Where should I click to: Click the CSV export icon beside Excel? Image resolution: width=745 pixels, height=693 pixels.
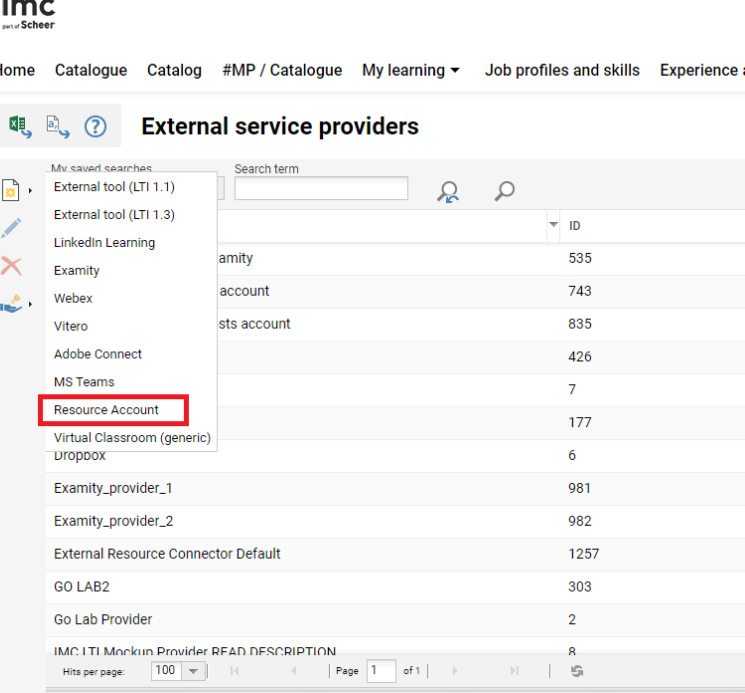(57, 126)
